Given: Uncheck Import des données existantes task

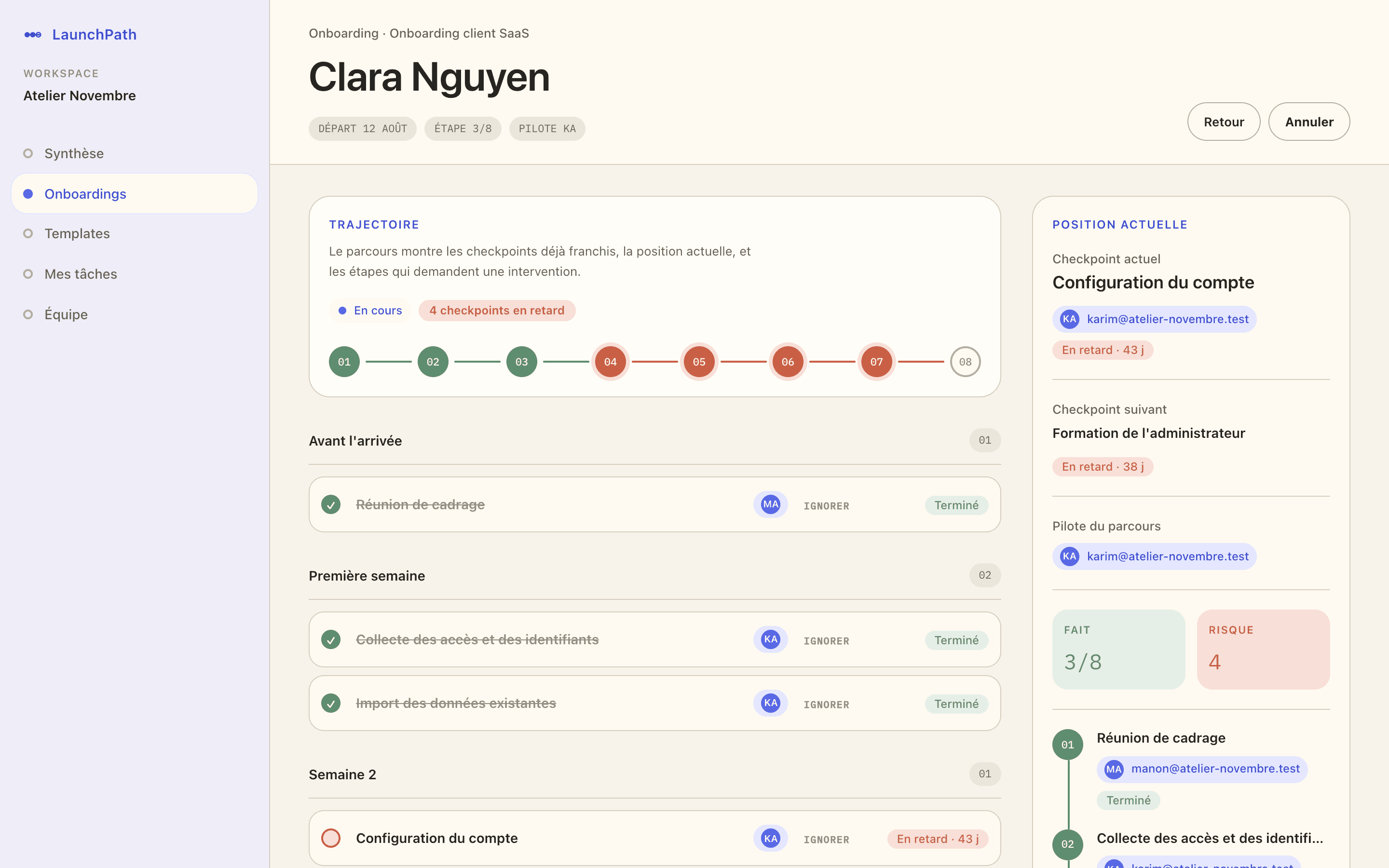Looking at the screenshot, I should pyautogui.click(x=330, y=703).
